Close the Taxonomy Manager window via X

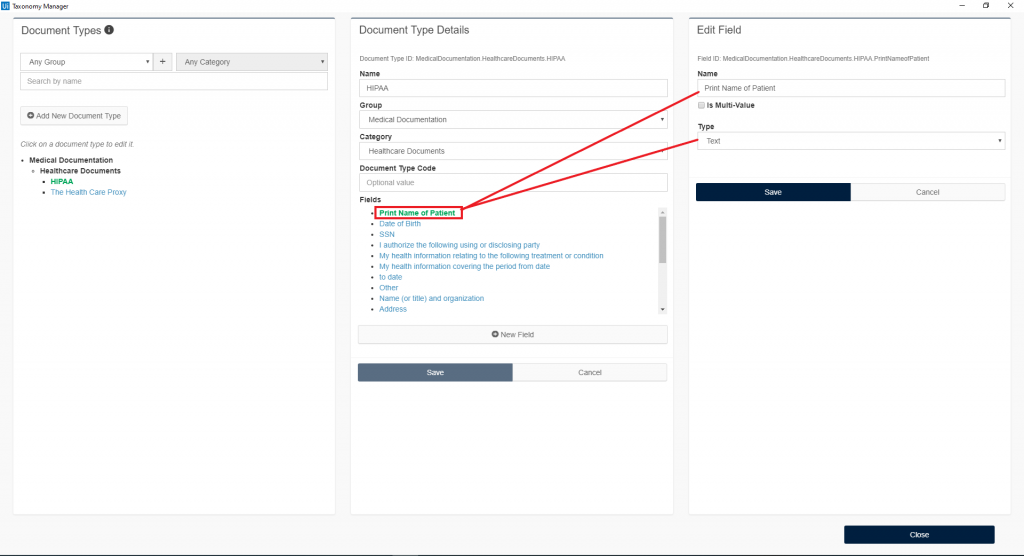point(1010,6)
